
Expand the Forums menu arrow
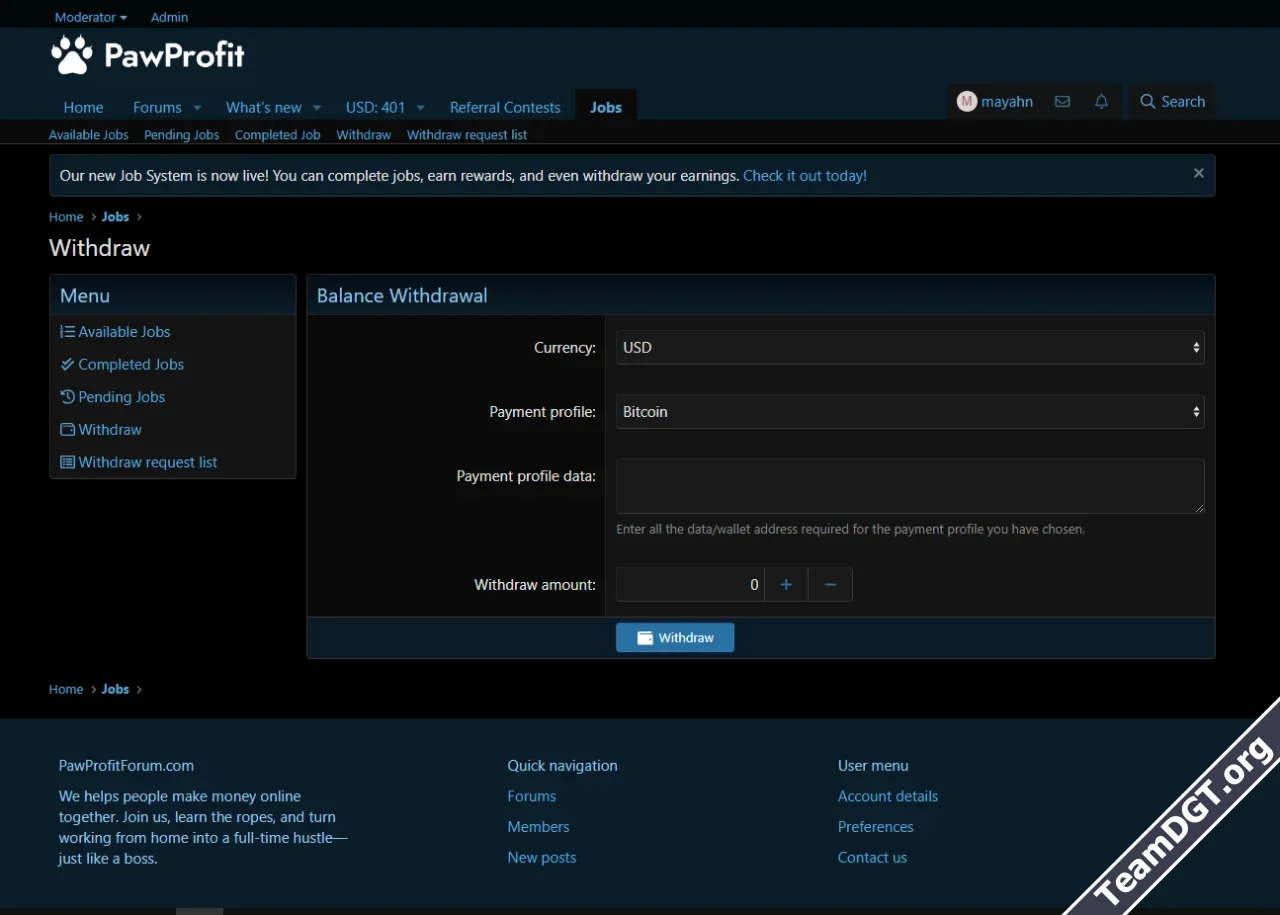197,108
